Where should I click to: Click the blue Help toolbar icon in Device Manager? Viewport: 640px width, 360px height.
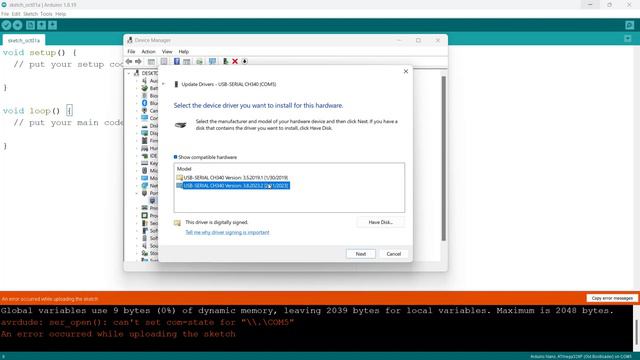tap(177, 61)
